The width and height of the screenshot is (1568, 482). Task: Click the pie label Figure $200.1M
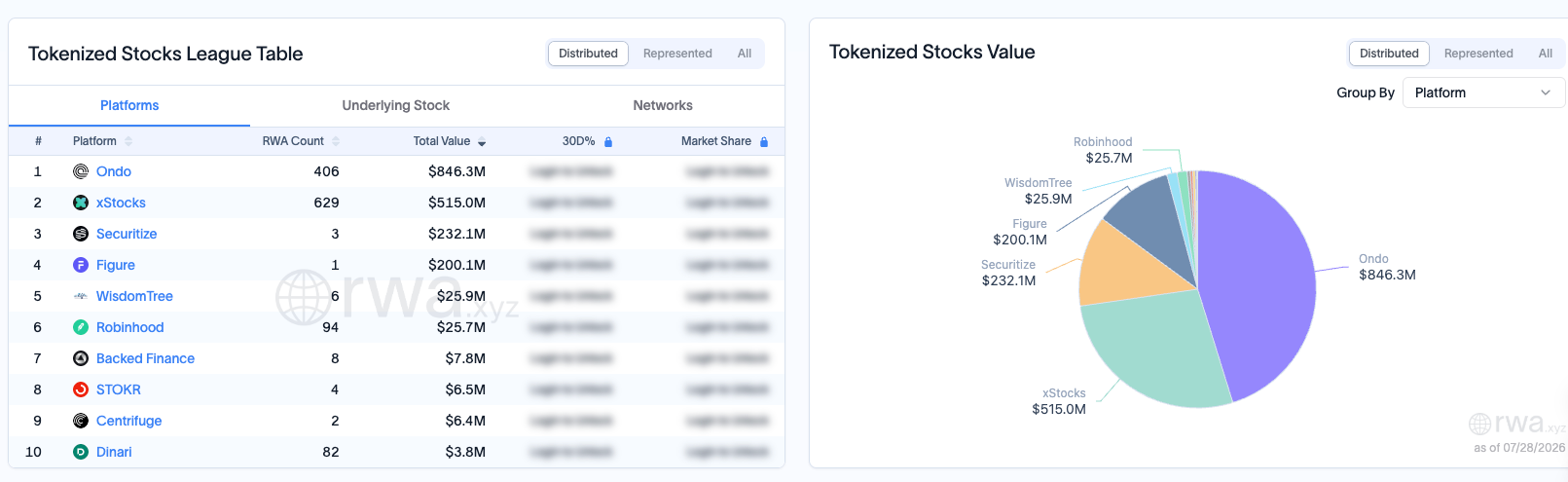pos(1020,232)
